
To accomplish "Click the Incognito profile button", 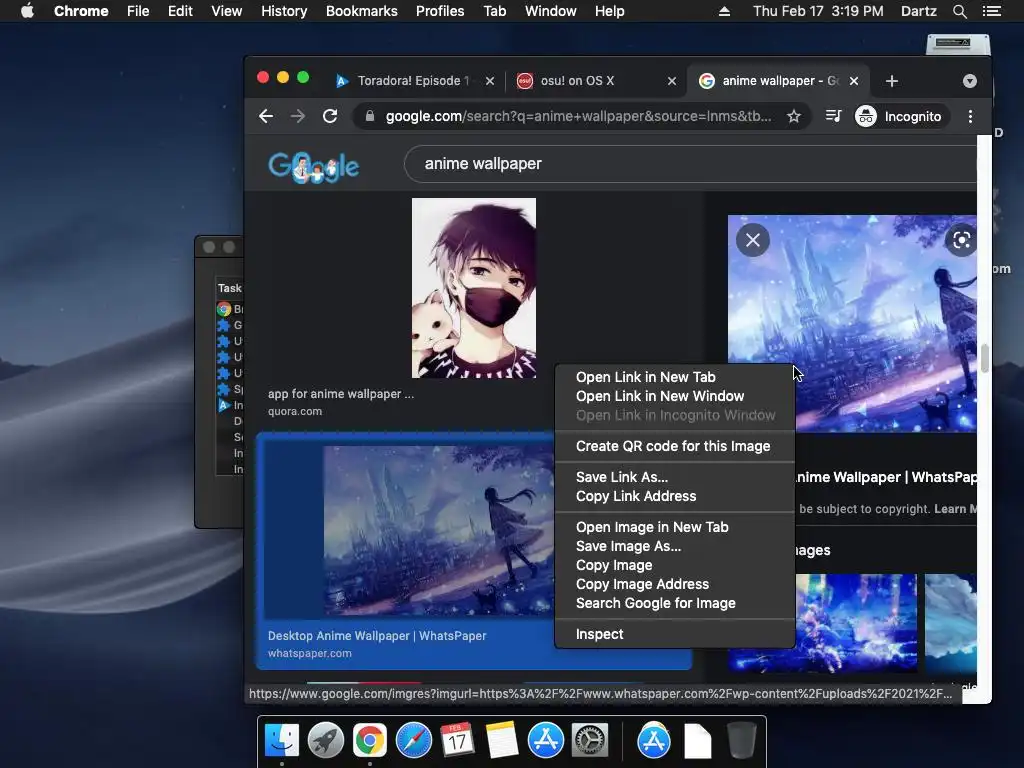I will [x=901, y=116].
